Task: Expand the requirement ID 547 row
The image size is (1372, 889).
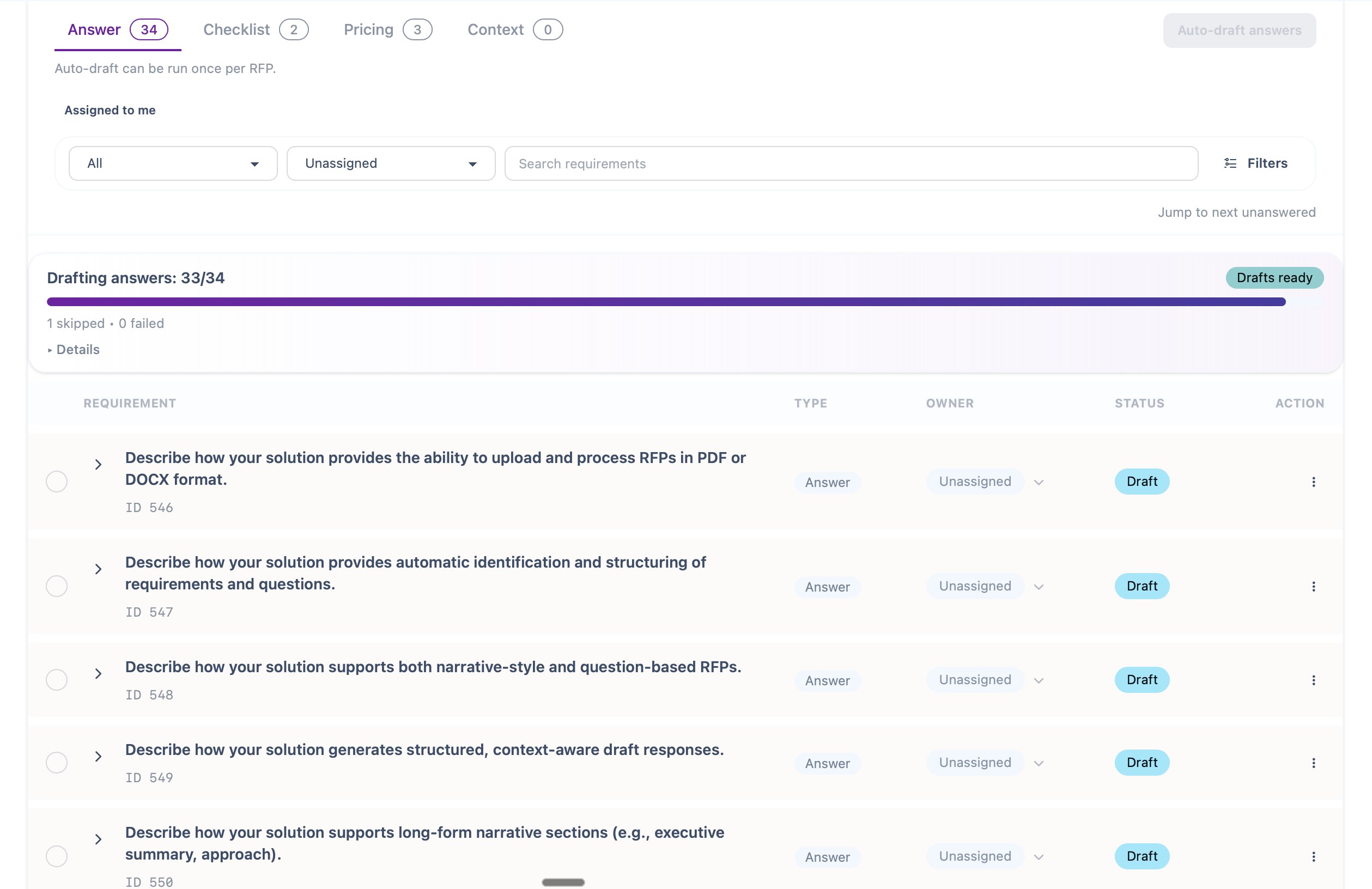Action: coord(98,569)
